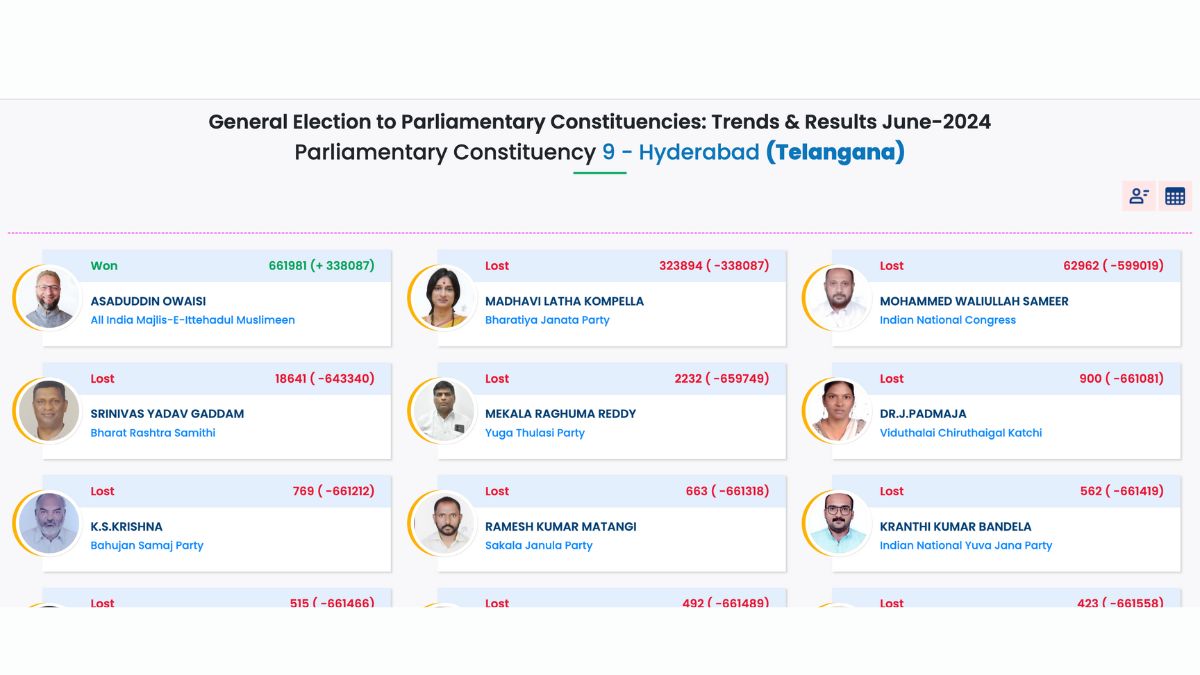Click the Won status on Owaisi card
Image resolution: width=1200 pixels, height=675 pixels.
click(104, 266)
